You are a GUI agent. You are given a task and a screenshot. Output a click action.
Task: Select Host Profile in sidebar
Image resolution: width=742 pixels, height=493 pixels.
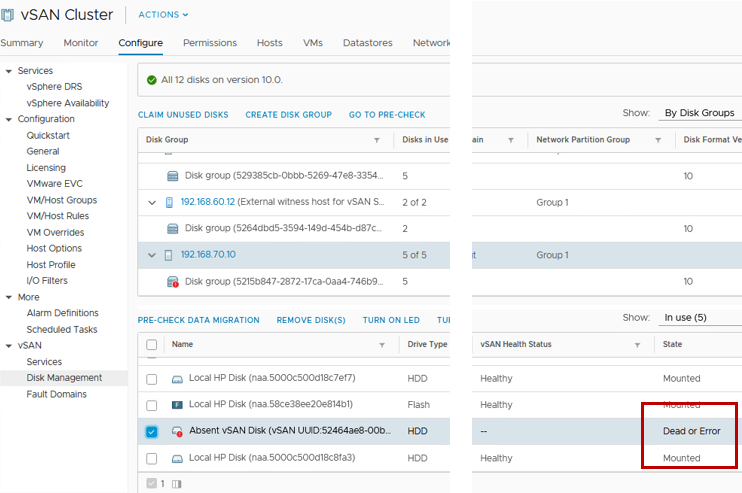click(51, 265)
